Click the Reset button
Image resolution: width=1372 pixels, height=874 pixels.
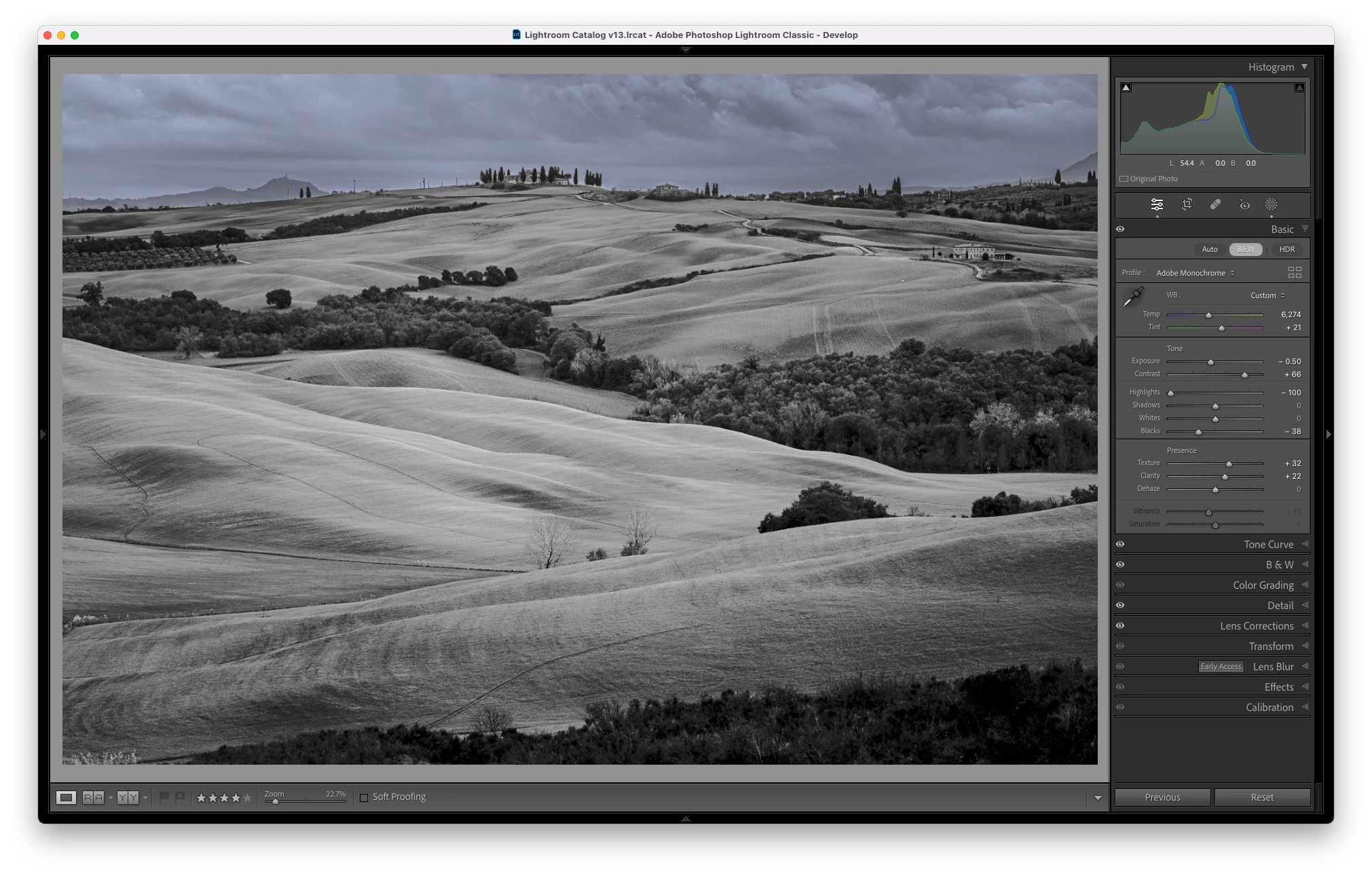click(x=1262, y=797)
